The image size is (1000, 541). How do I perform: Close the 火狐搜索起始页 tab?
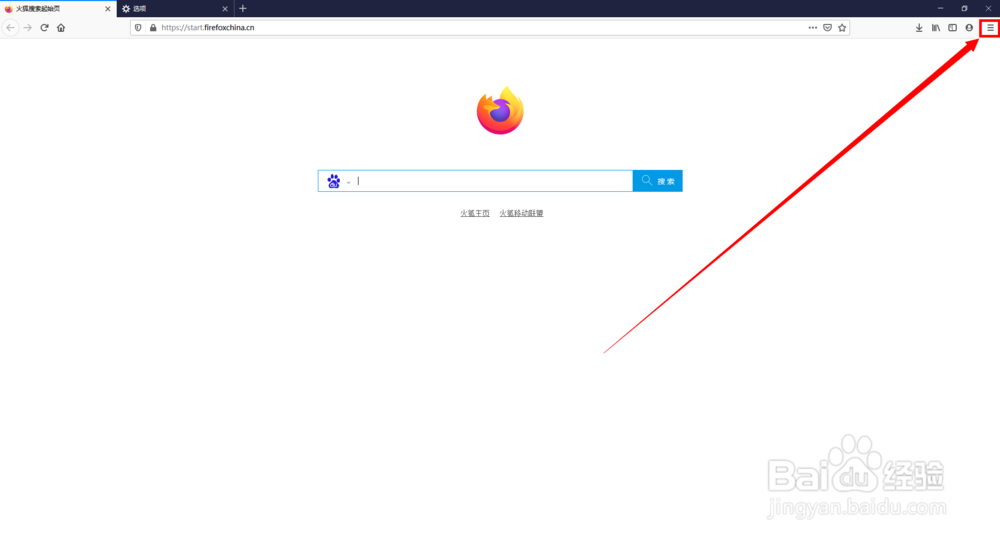(x=107, y=9)
